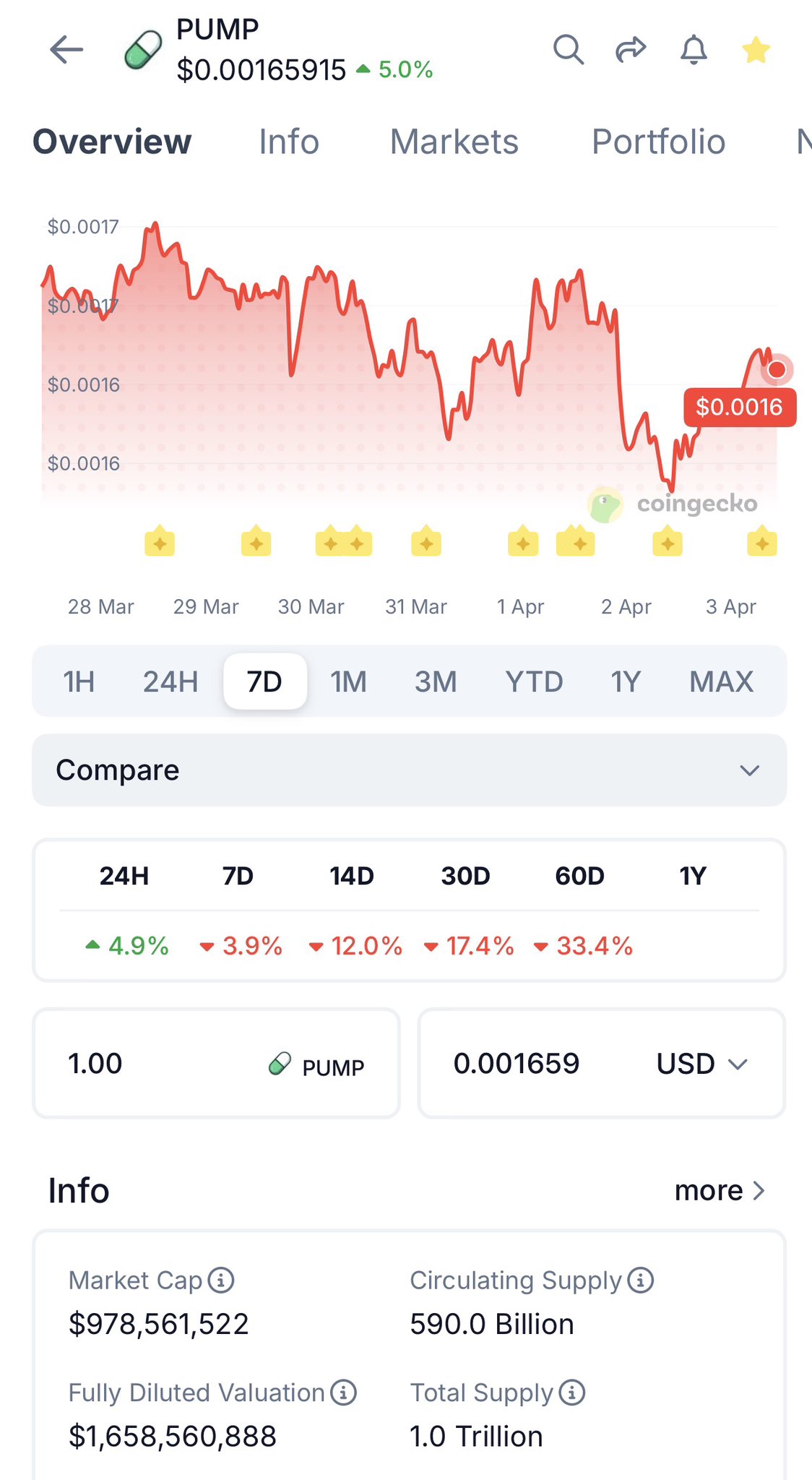Image resolution: width=812 pixels, height=1480 pixels.
Task: Tap the Total Supply info icon
Action: point(572,1393)
